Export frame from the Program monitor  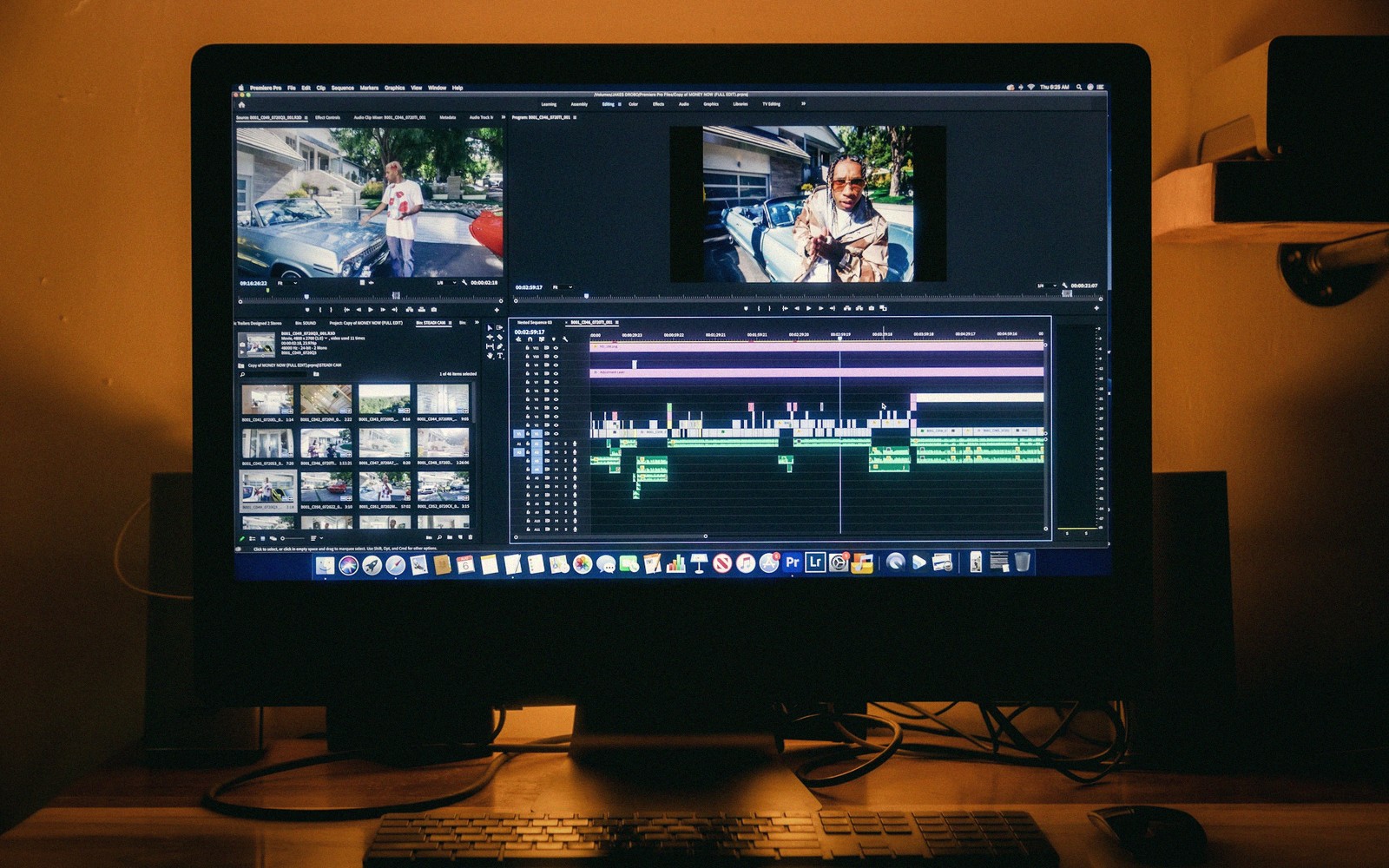point(872,308)
